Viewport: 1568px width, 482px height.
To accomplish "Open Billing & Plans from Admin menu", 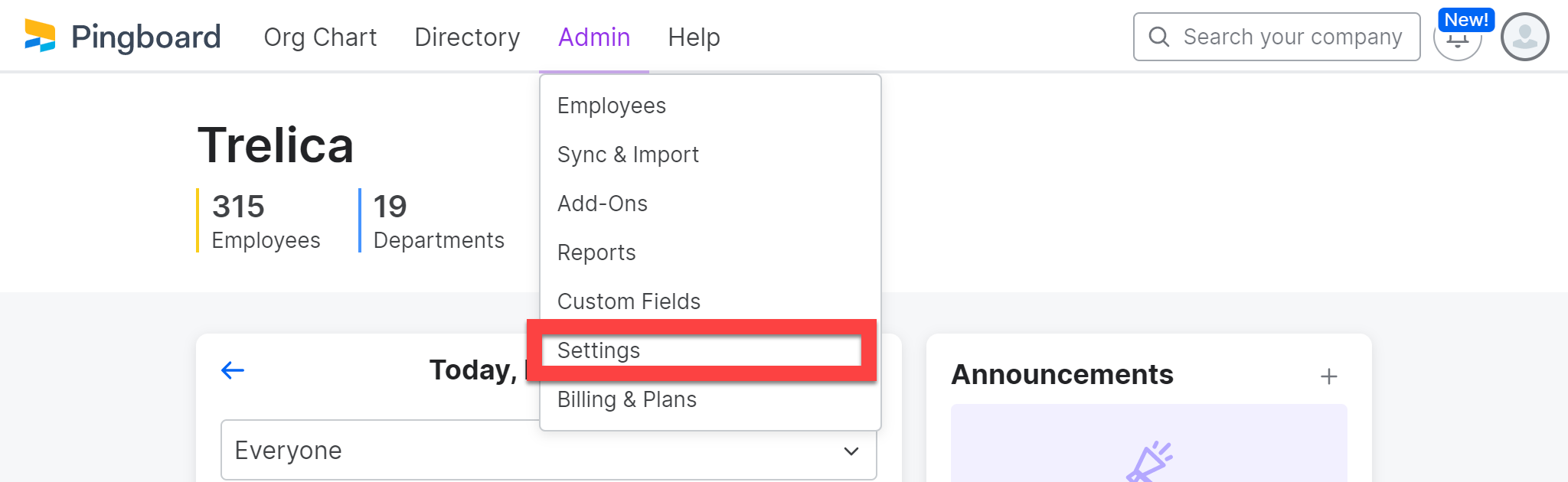I will (710, 399).
